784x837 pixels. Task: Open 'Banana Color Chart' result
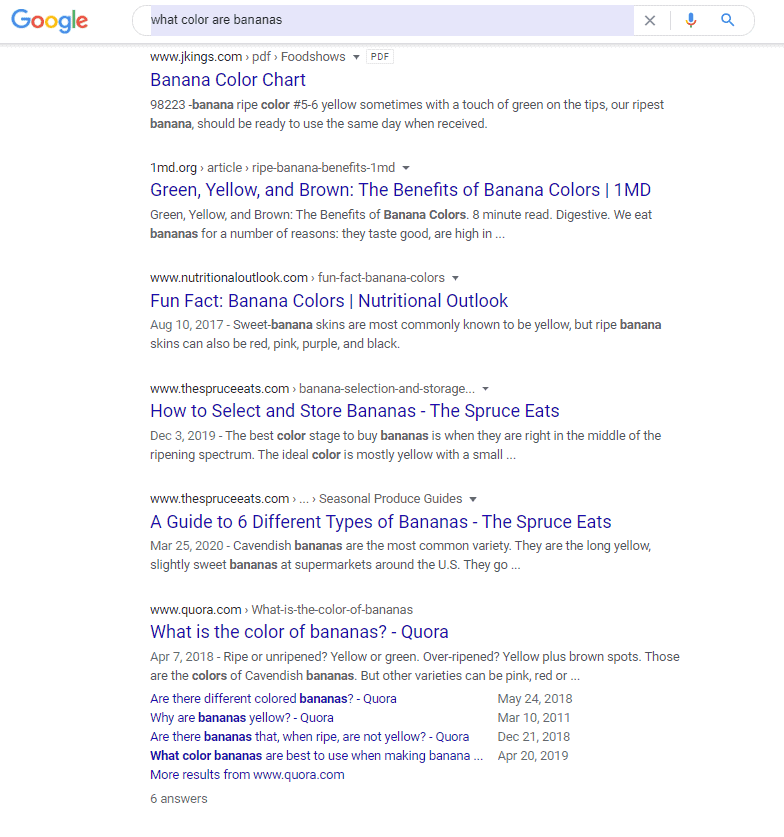pos(228,80)
